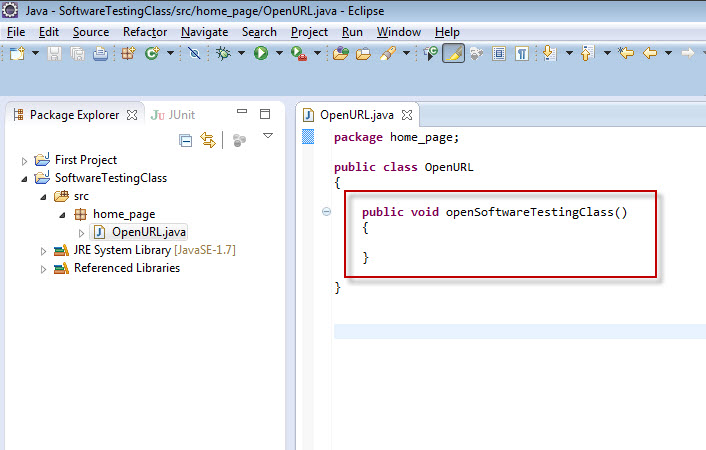Open the Project menu
706x450 pixels.
(309, 32)
